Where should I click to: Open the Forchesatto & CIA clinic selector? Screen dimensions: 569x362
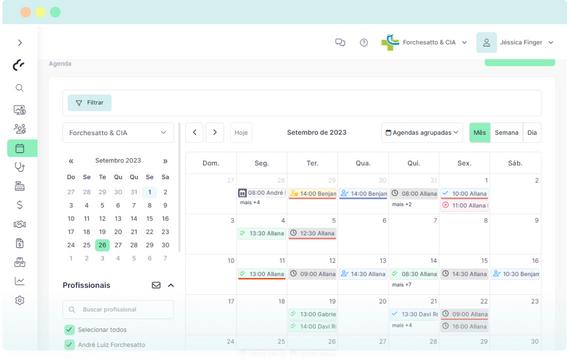(x=118, y=133)
